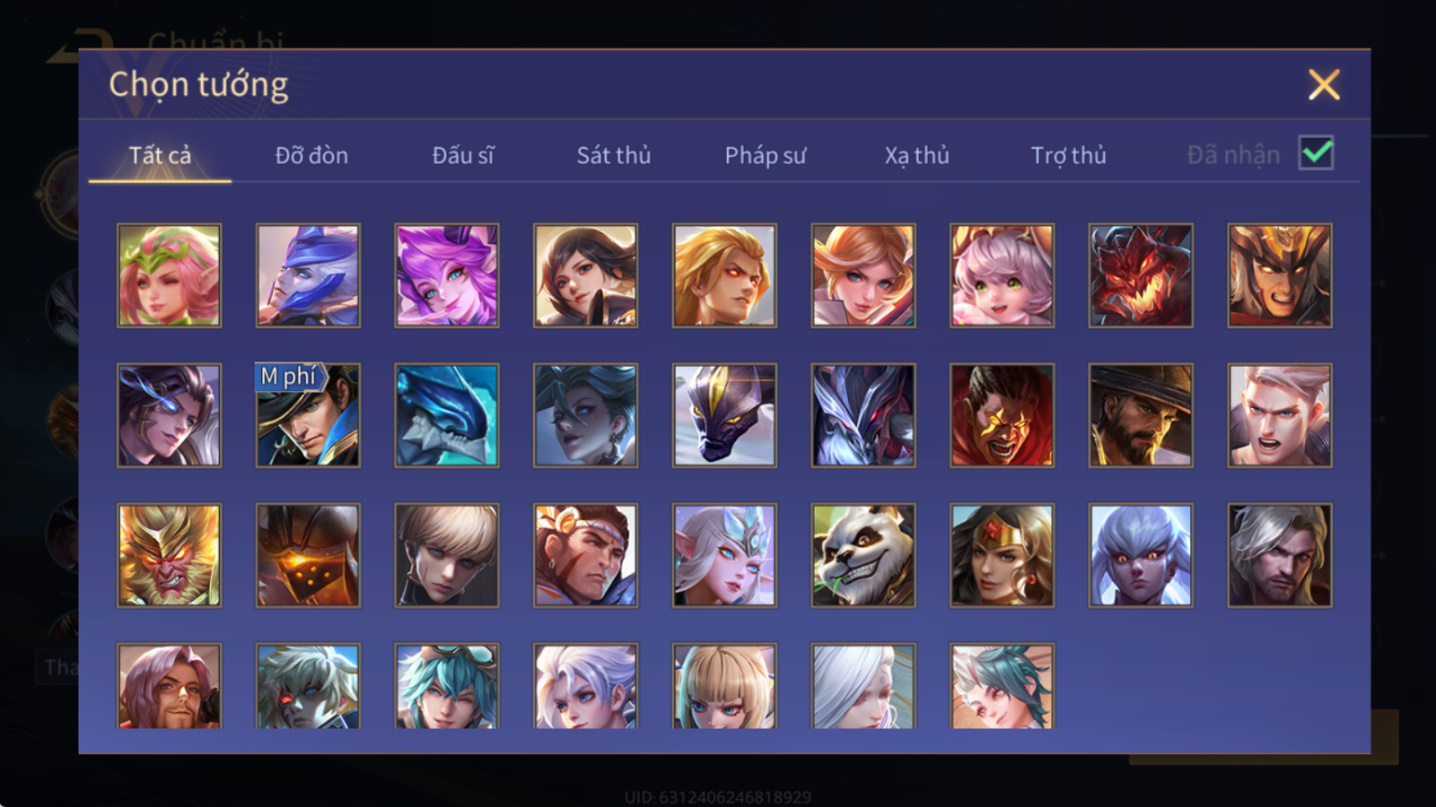Pick the teal-haired goggles hero

tap(447, 686)
